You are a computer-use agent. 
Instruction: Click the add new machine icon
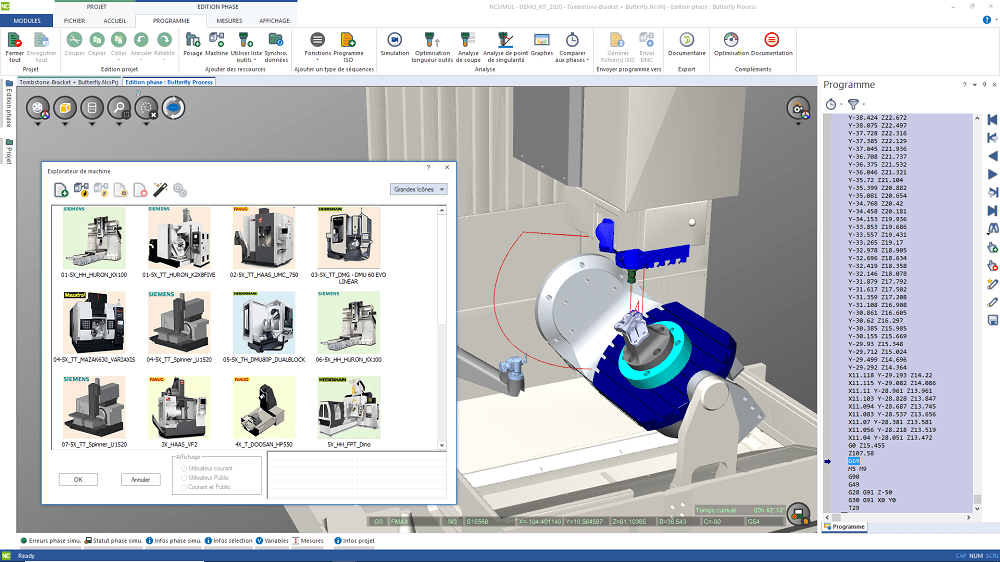tap(61, 189)
